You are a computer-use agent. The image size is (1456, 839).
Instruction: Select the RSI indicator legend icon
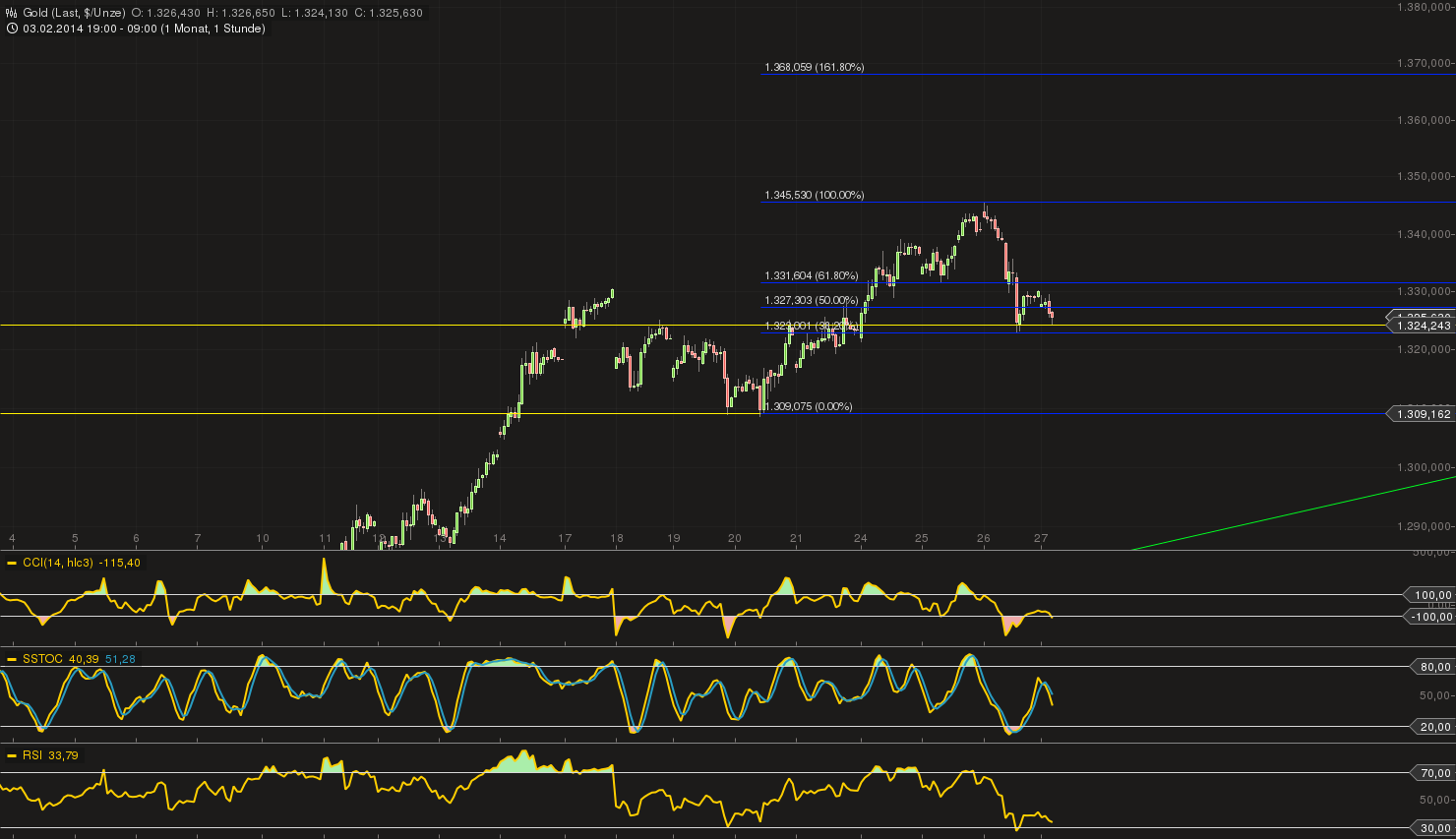click(11, 754)
